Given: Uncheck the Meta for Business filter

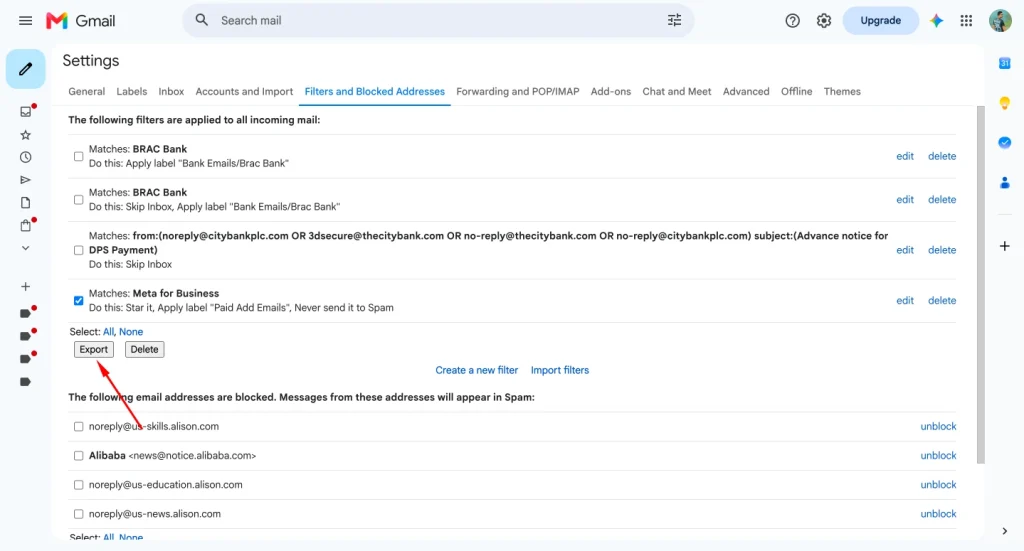Looking at the screenshot, I should pos(78,301).
